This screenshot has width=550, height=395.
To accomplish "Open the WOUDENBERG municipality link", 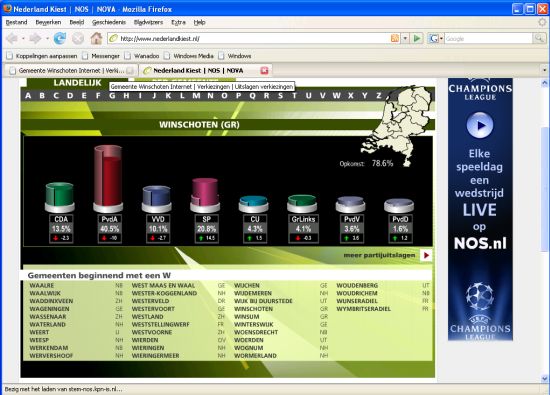I will pos(357,285).
